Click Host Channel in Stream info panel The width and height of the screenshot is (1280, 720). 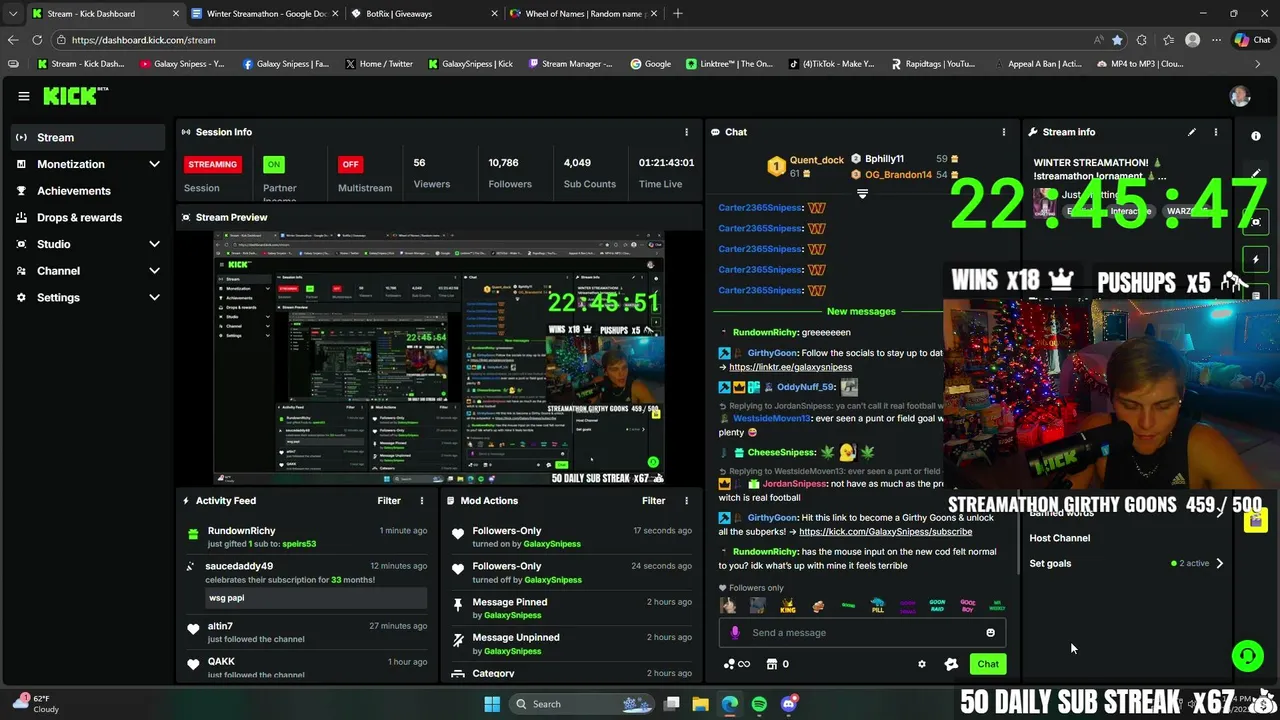[1060, 538]
